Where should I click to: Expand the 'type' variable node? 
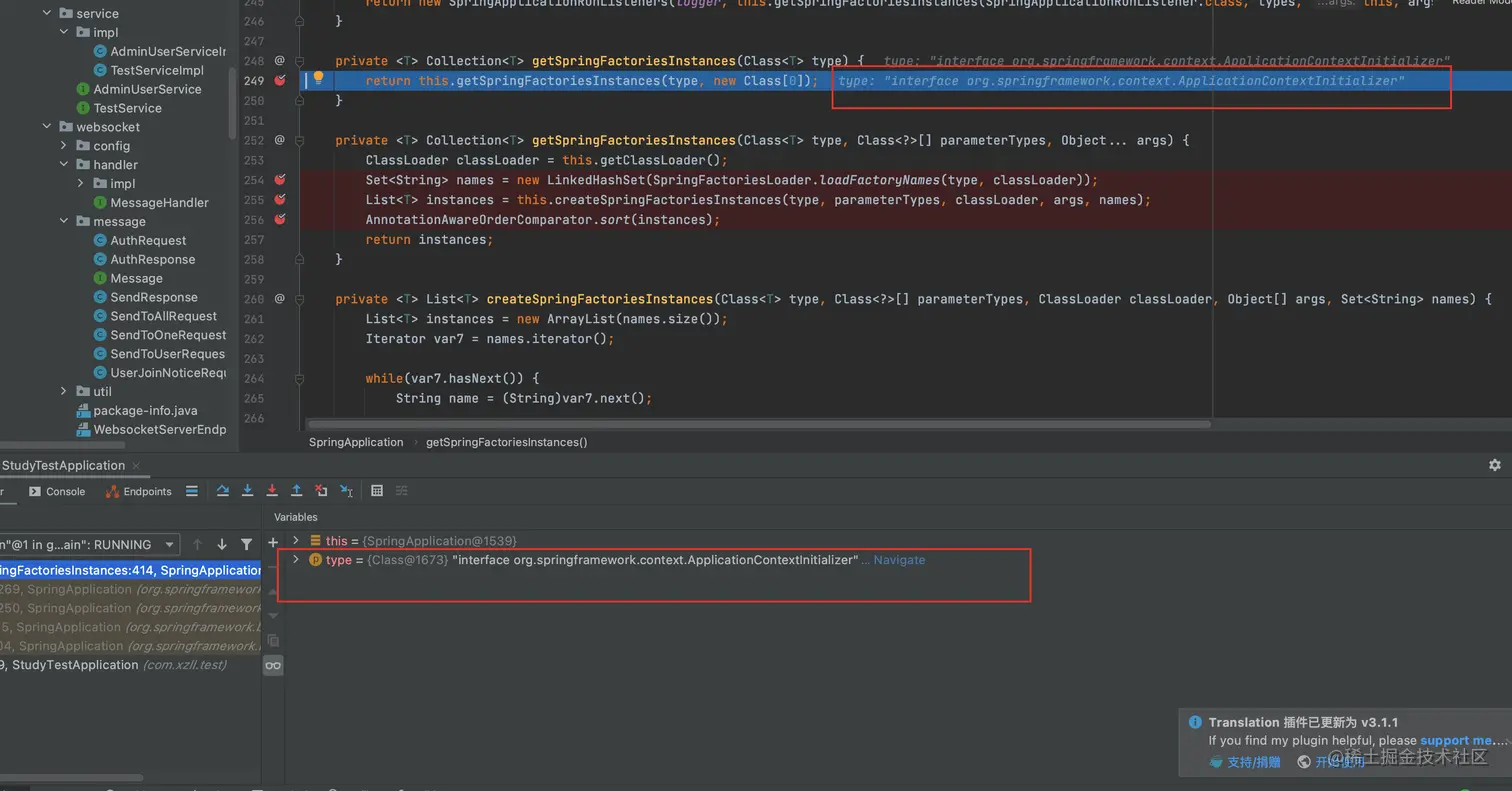(x=296, y=560)
